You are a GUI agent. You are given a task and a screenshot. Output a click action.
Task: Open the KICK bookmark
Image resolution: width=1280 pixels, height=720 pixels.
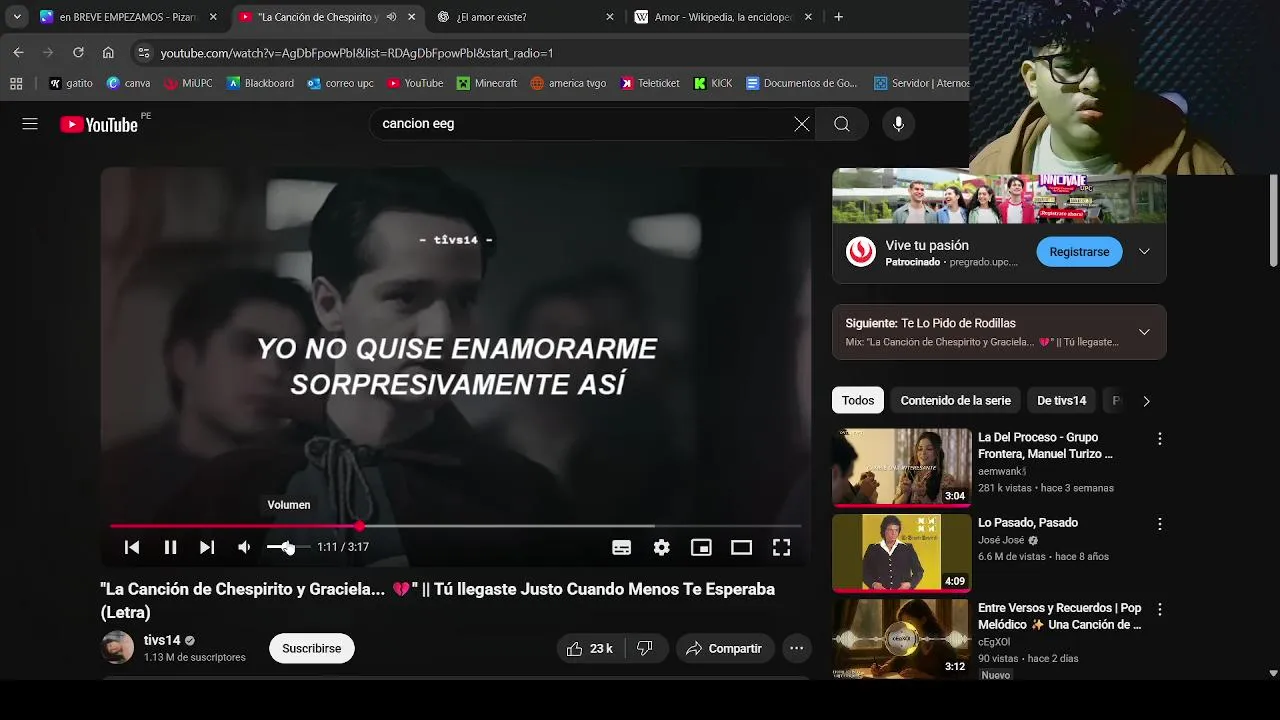(713, 83)
